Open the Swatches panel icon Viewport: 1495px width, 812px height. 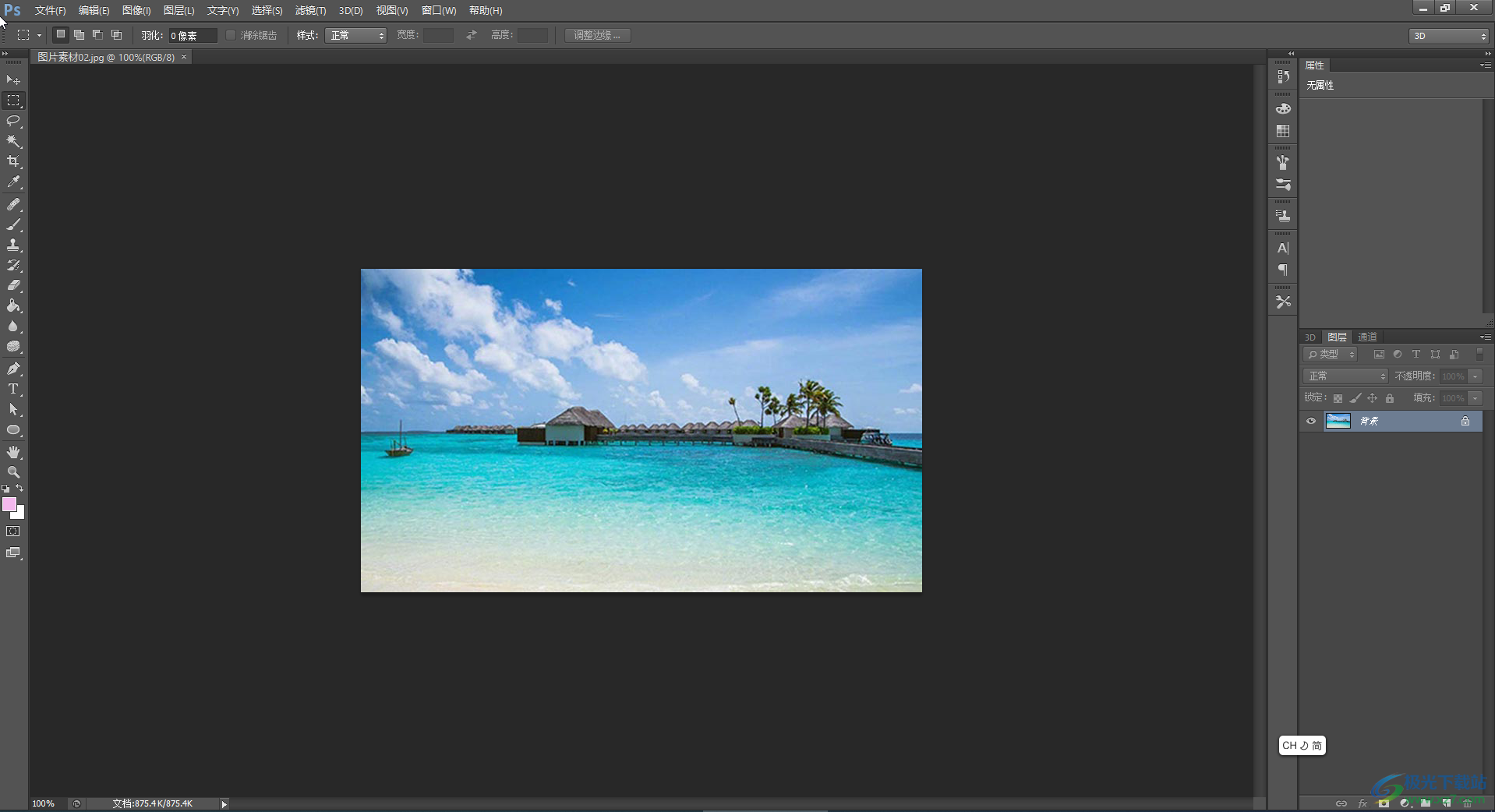(x=1283, y=131)
